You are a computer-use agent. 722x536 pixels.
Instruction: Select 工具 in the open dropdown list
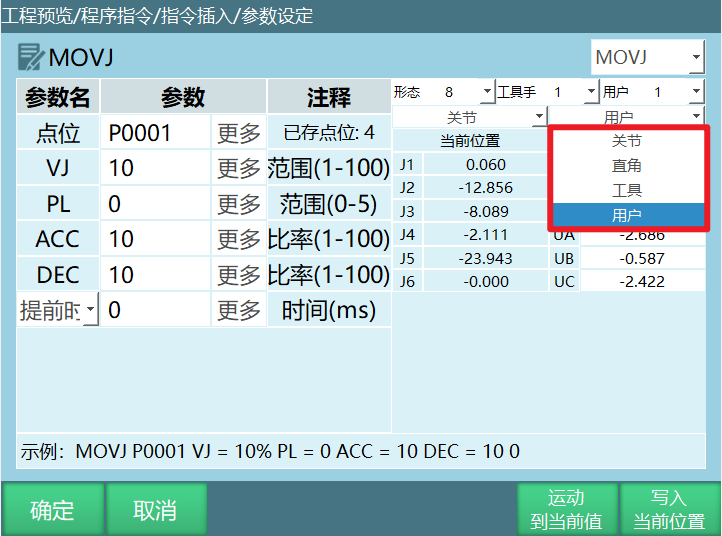[627, 190]
